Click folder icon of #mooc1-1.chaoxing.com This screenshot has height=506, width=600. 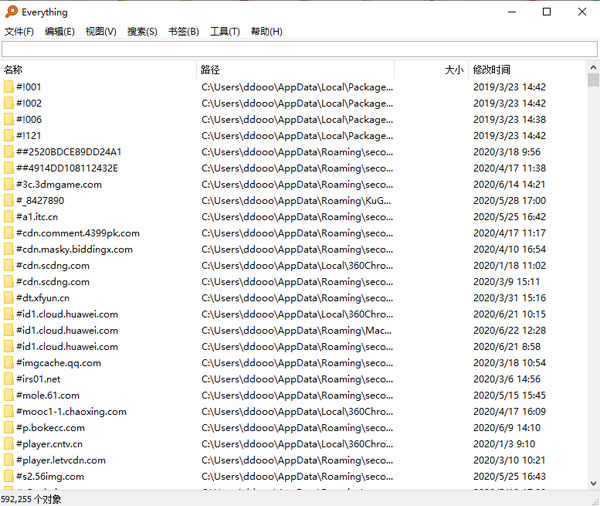click(x=8, y=411)
